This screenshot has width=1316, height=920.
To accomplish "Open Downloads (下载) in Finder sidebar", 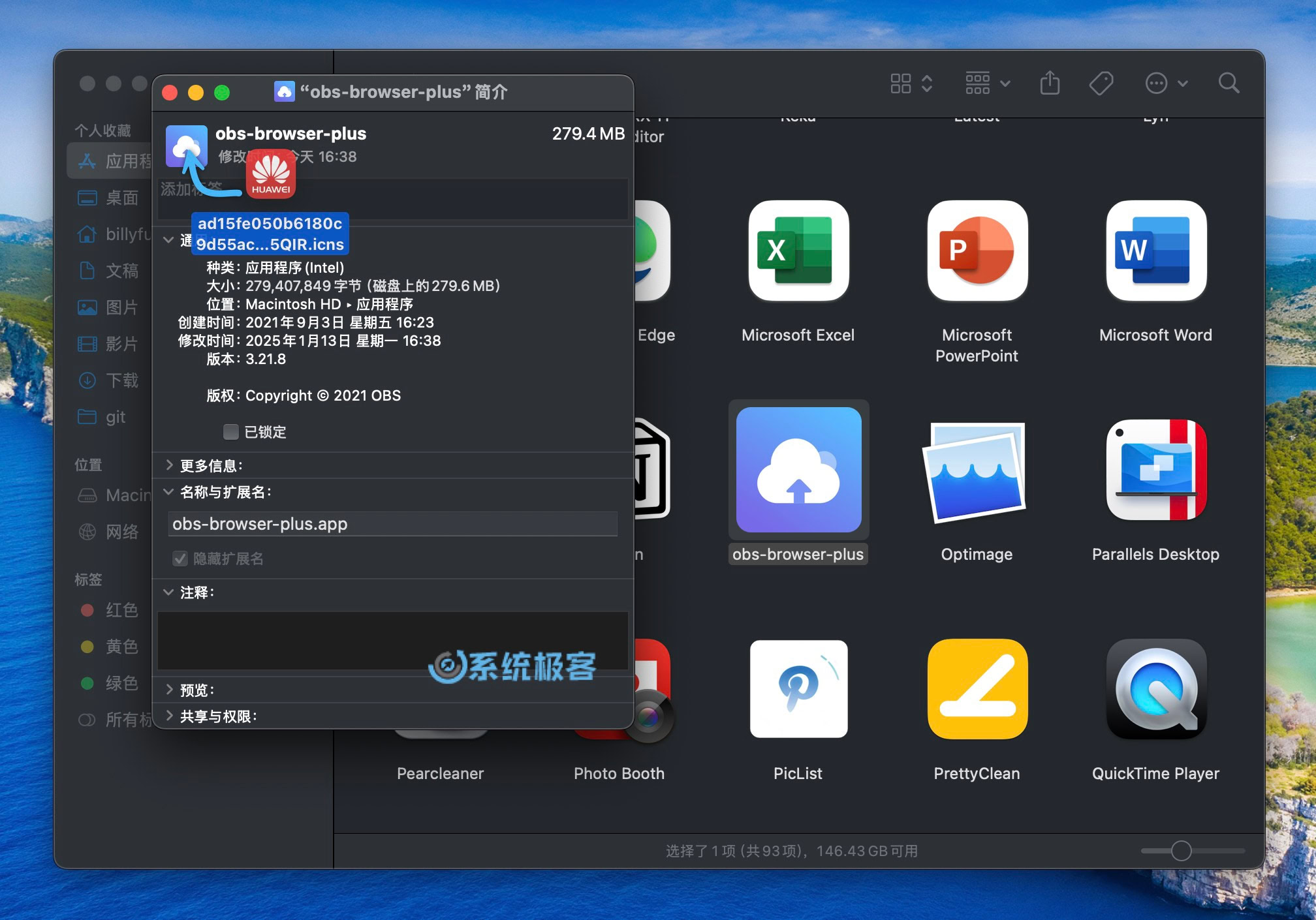I will click(108, 380).
